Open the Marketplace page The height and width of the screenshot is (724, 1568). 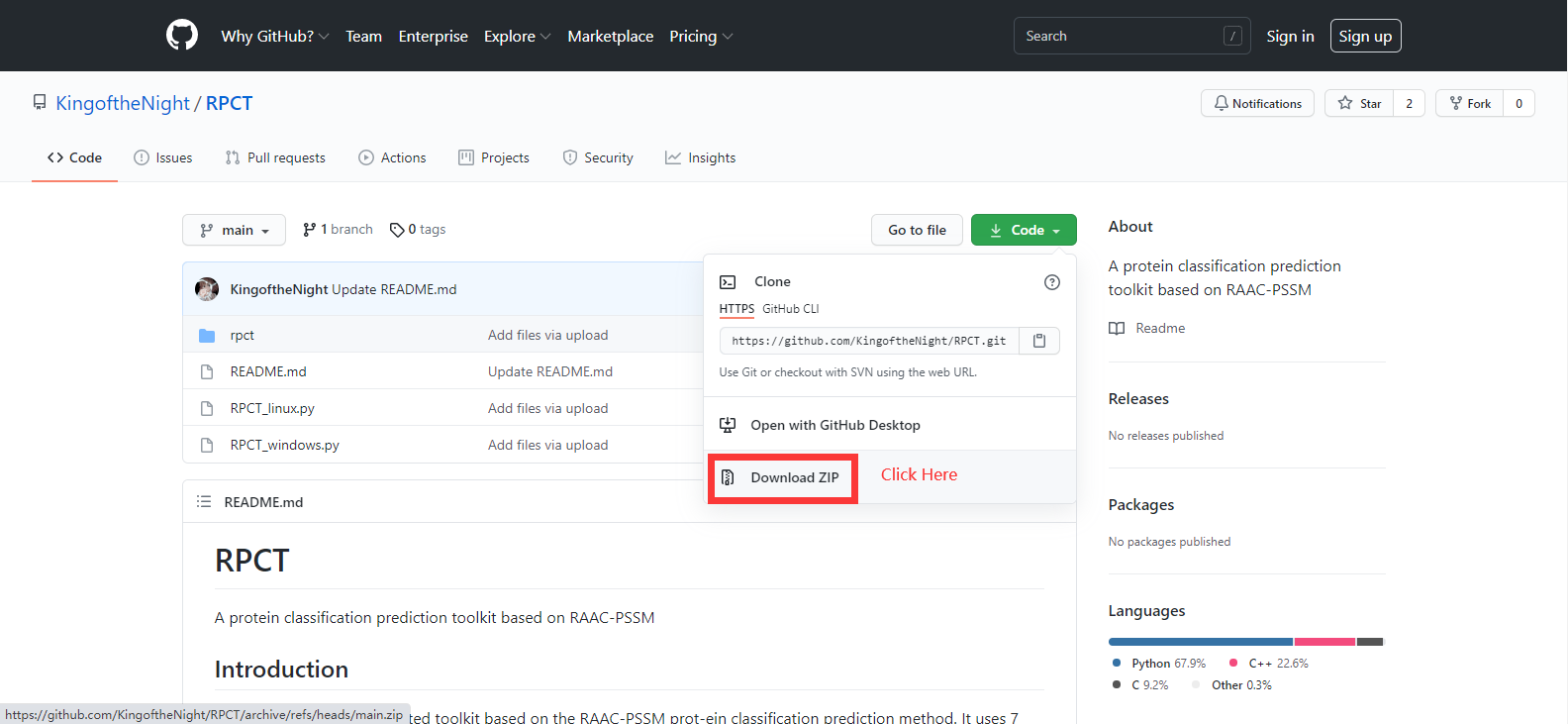[611, 36]
